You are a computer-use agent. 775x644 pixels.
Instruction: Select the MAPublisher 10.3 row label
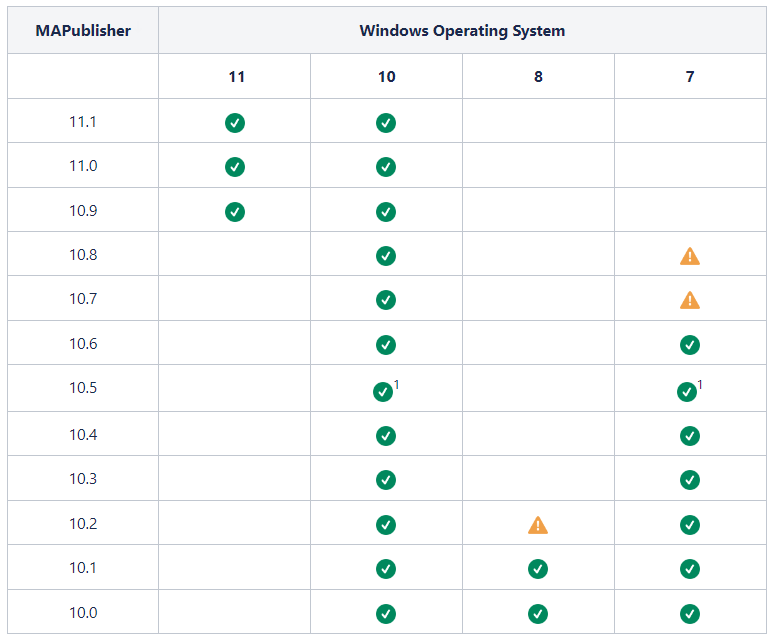click(83, 478)
